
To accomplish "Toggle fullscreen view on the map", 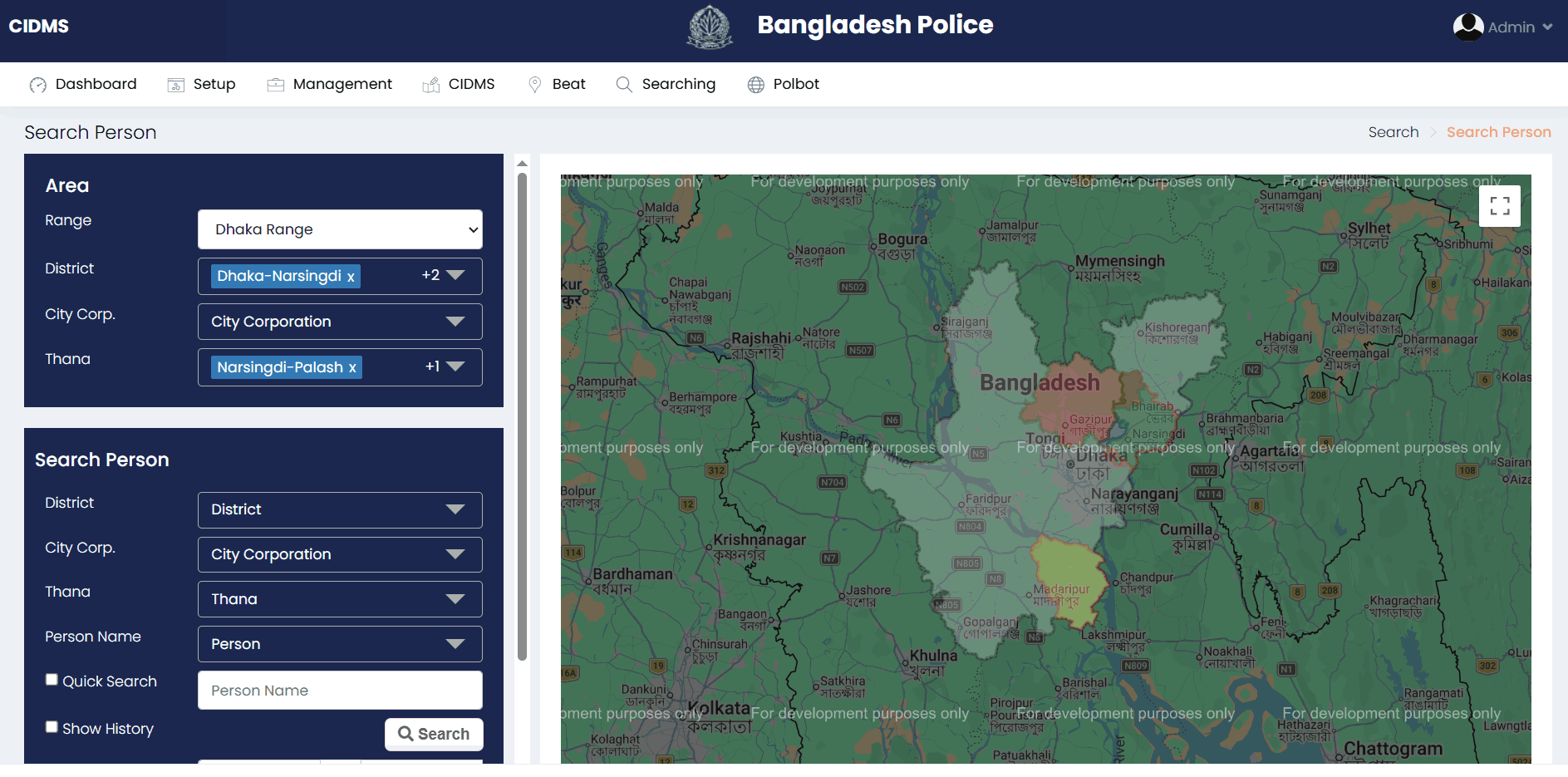I will tap(1499, 206).
